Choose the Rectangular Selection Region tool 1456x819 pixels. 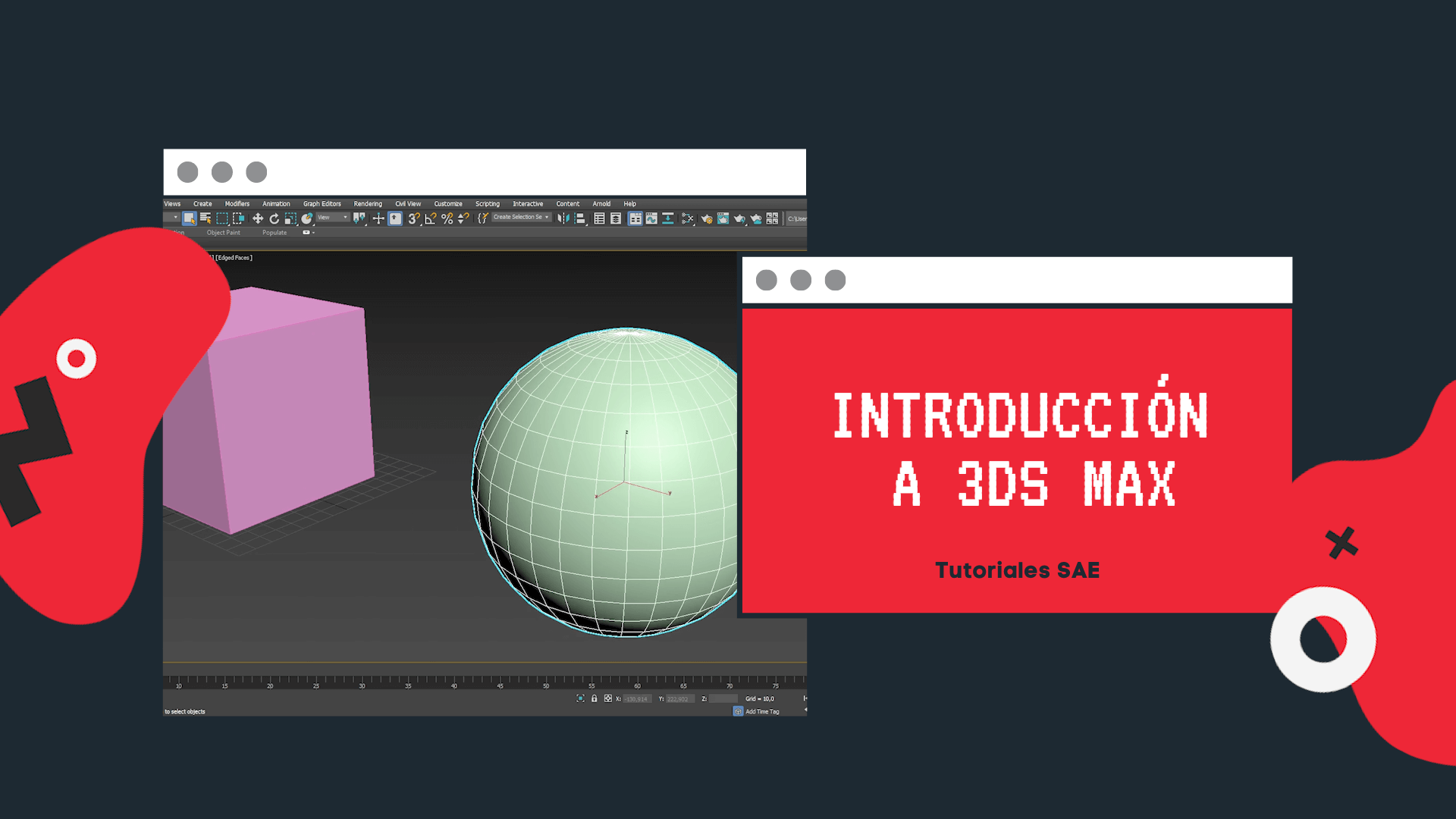tap(222, 218)
